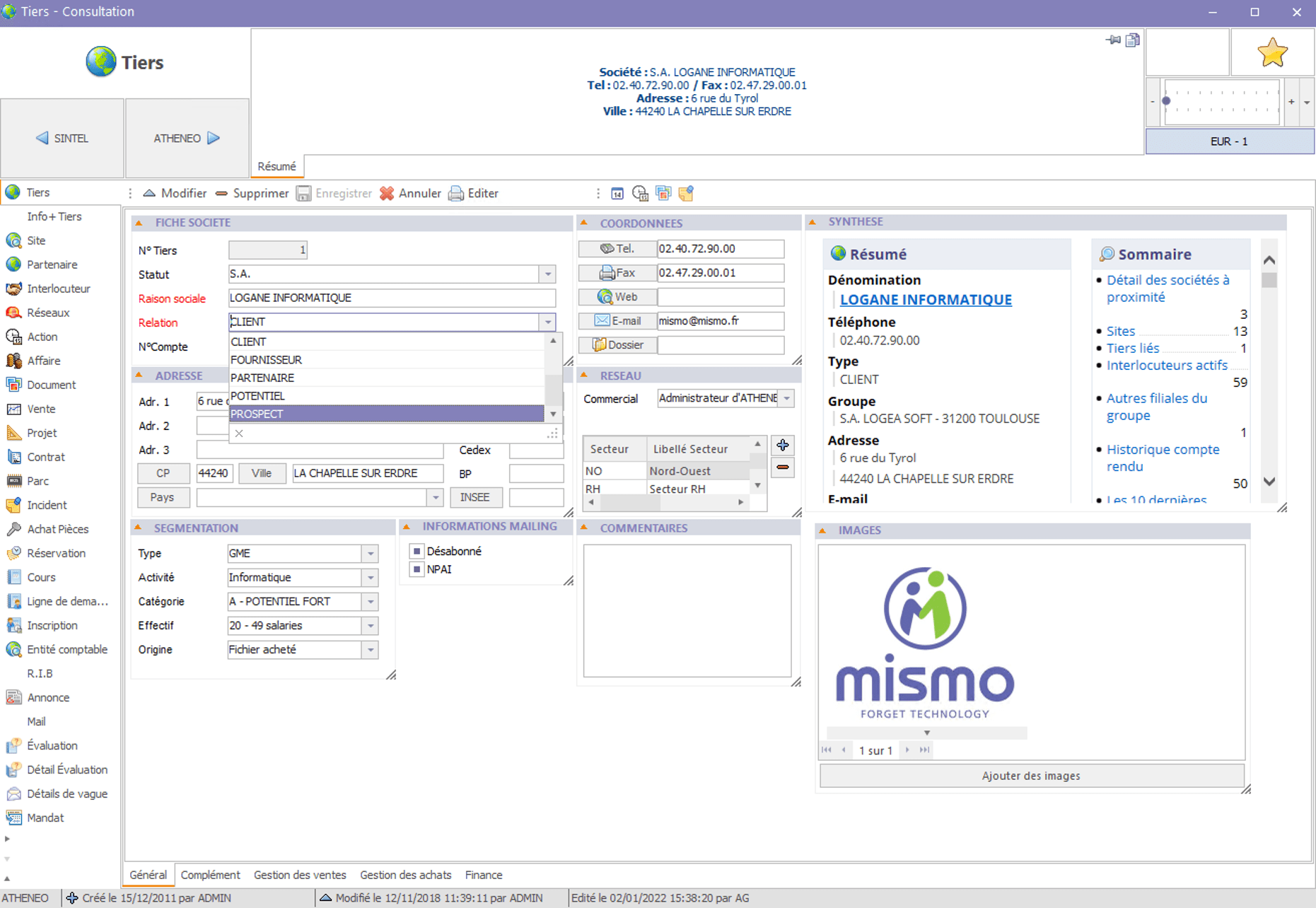Click the globe clock toolbar icon
The height and width of the screenshot is (908, 1316).
tap(640, 193)
